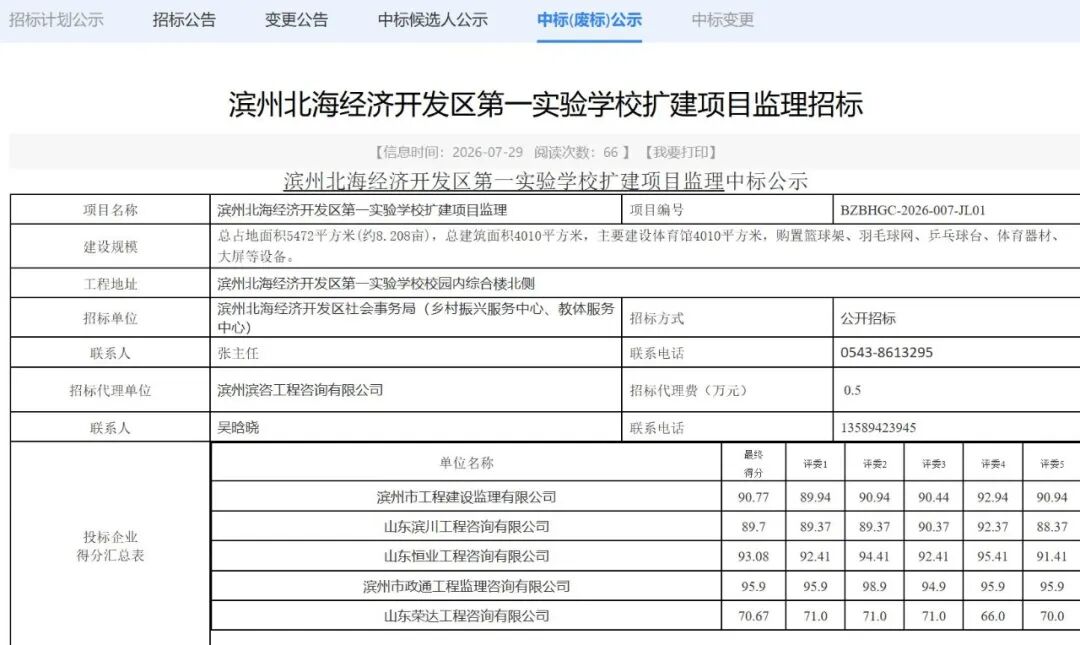Click final score 93.08

click(754, 556)
